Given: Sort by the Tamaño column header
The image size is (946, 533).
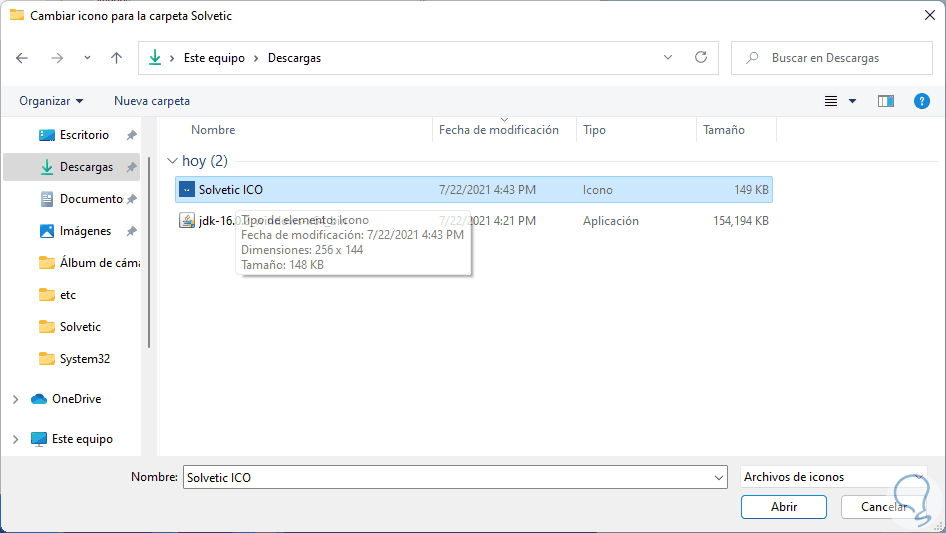Looking at the screenshot, I should [724, 130].
